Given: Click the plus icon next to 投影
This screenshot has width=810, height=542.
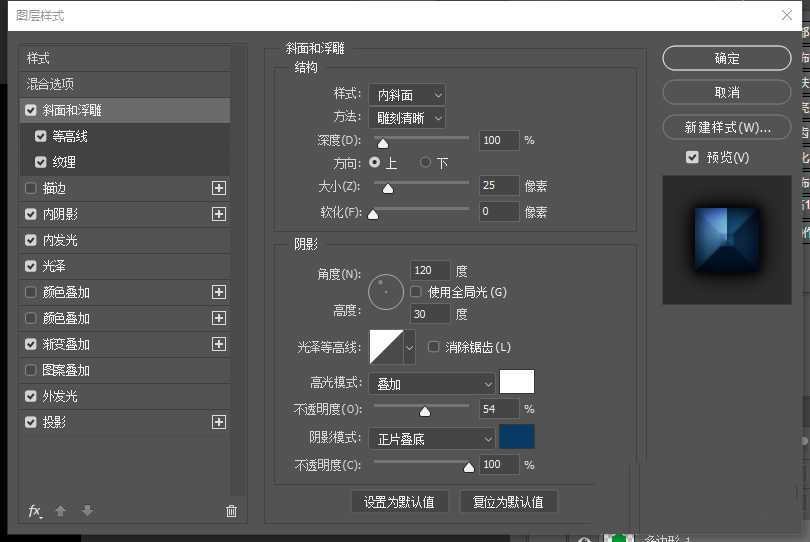Looking at the screenshot, I should 219,422.
